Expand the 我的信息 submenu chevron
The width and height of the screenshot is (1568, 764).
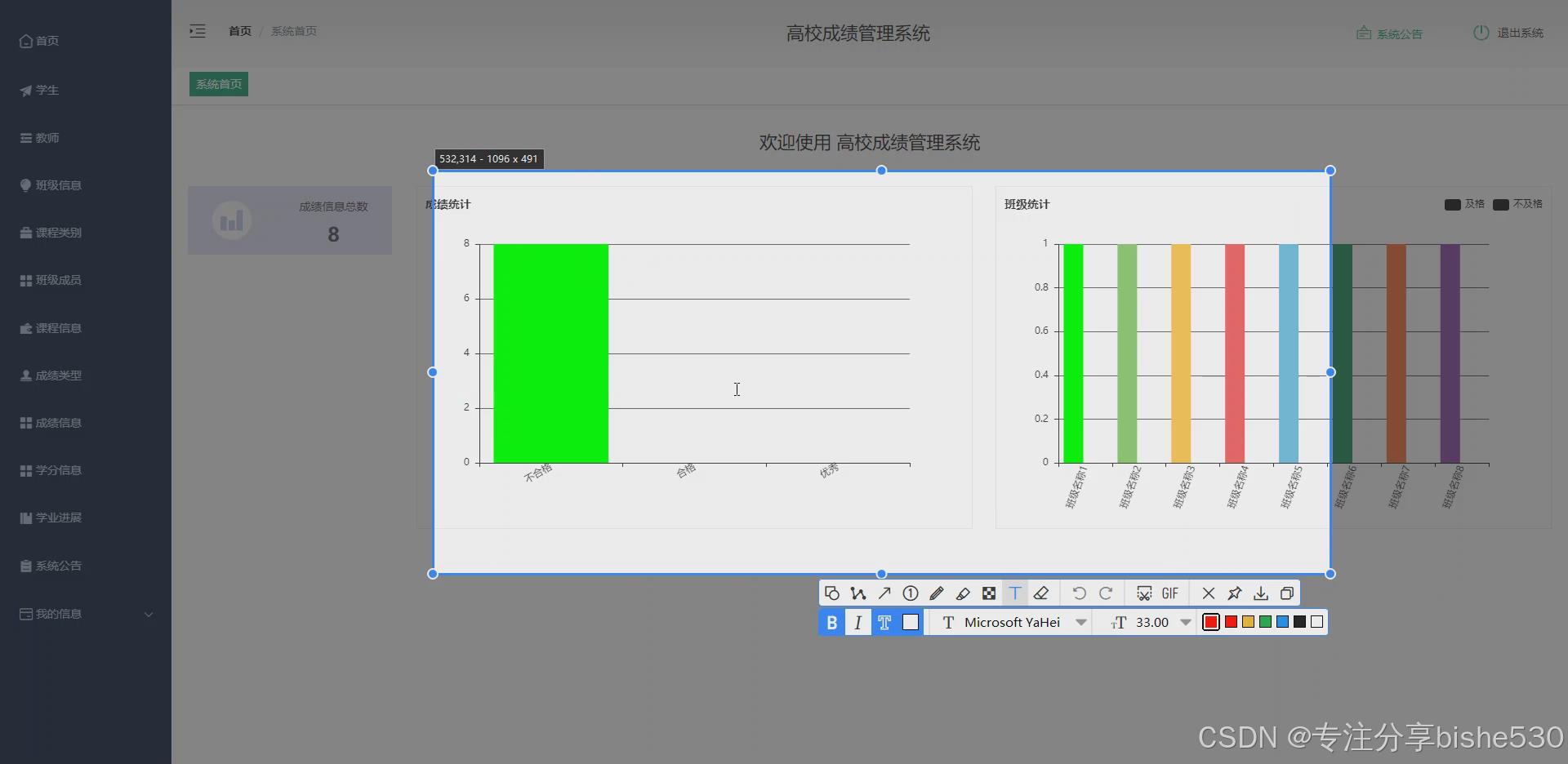pyautogui.click(x=149, y=614)
